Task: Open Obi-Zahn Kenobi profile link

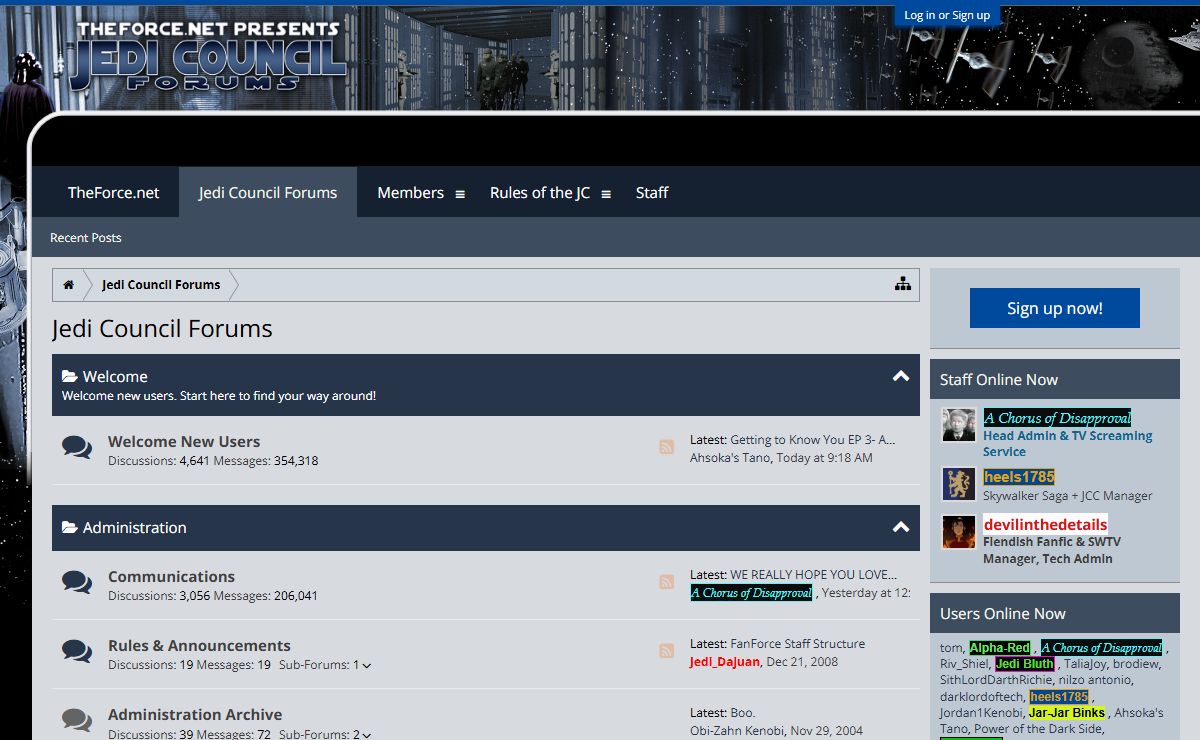Action: point(737,730)
